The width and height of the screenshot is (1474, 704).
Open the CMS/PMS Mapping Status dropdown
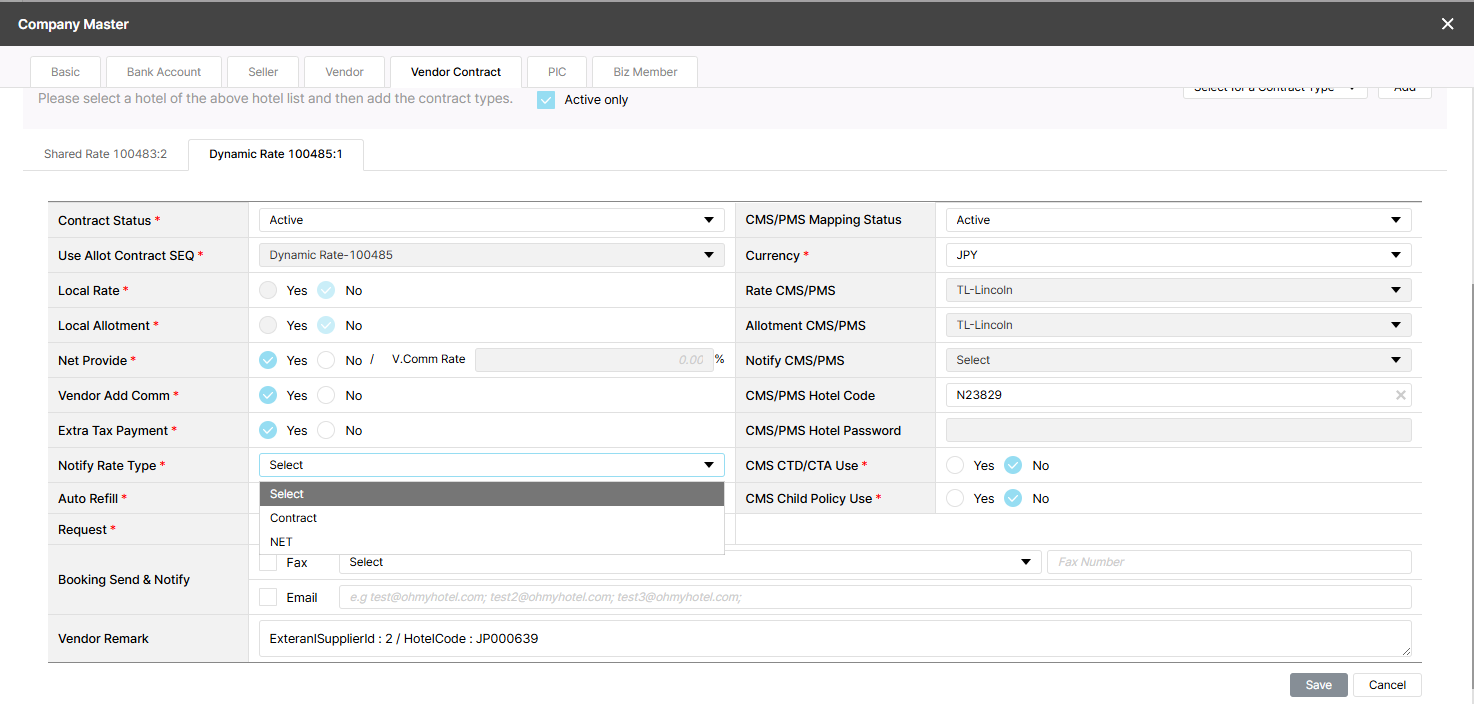tap(1177, 220)
